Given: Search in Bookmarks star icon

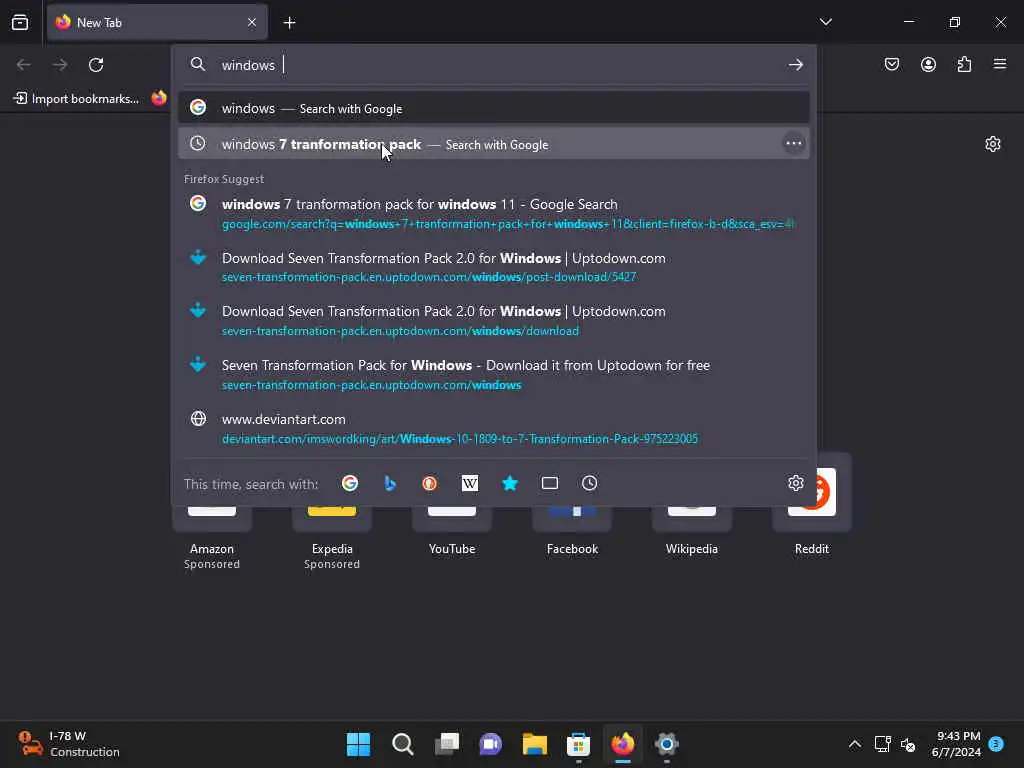Looking at the screenshot, I should coord(510,483).
